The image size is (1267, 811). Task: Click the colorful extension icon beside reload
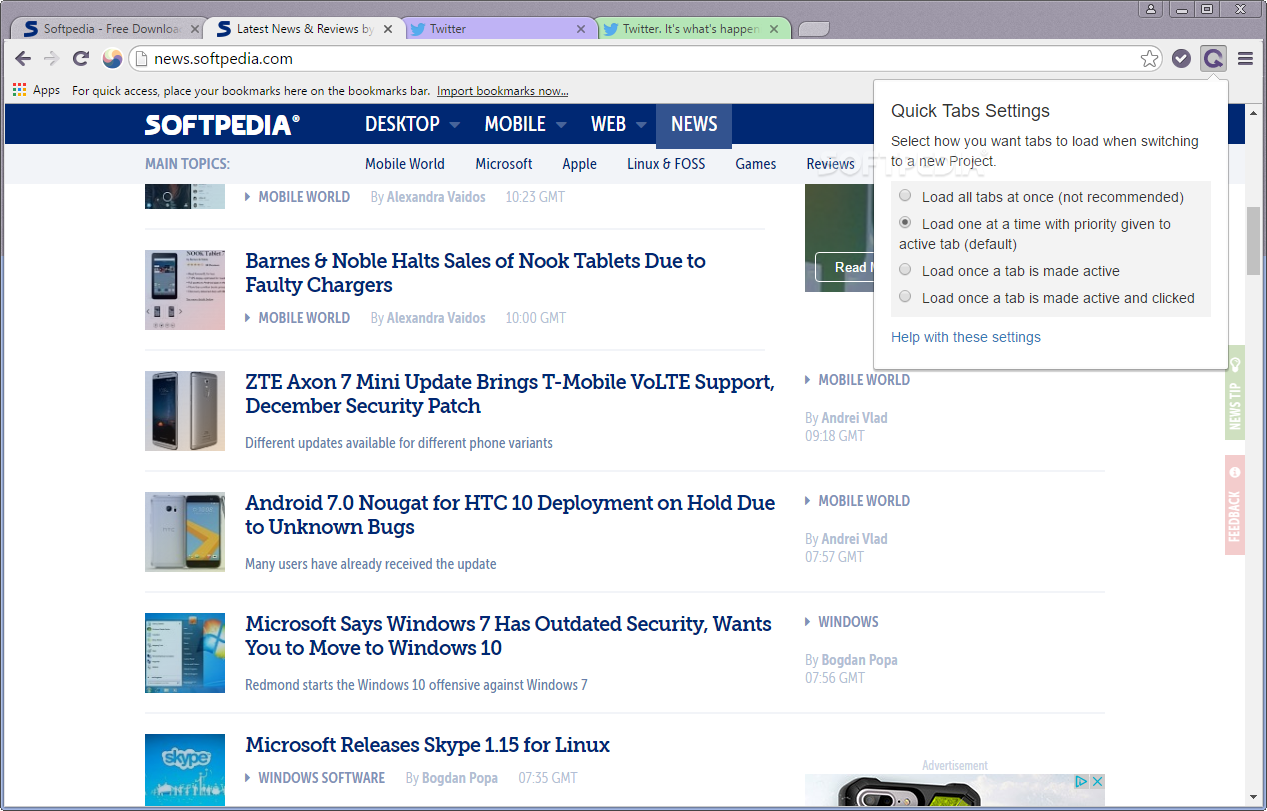[112, 59]
